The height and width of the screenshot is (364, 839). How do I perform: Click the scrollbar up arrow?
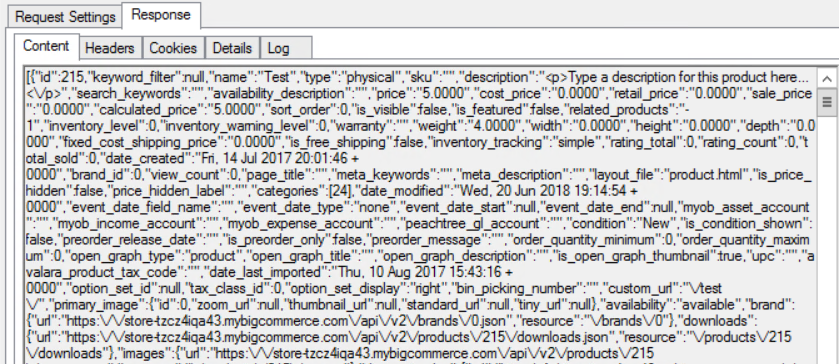pos(827,80)
